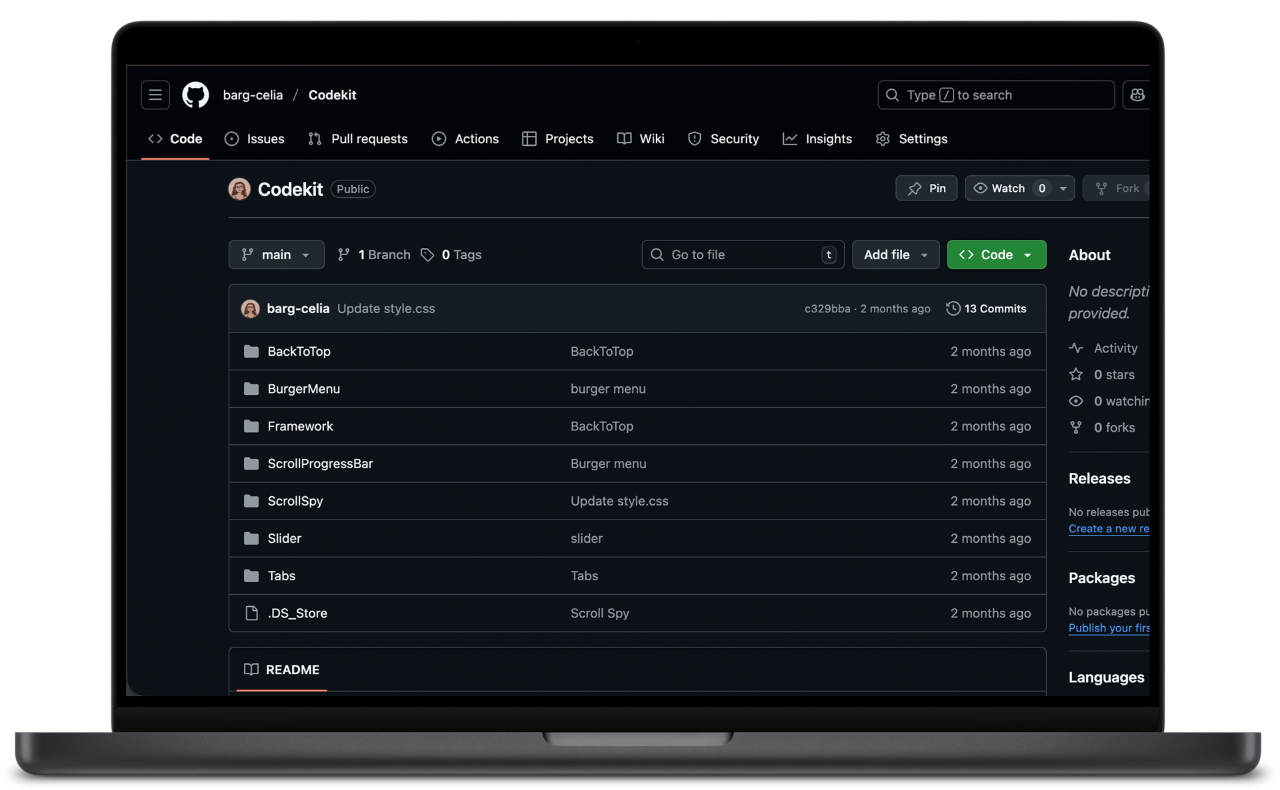Click the Go to file field
Screen dimensions: 1280x790
742,255
